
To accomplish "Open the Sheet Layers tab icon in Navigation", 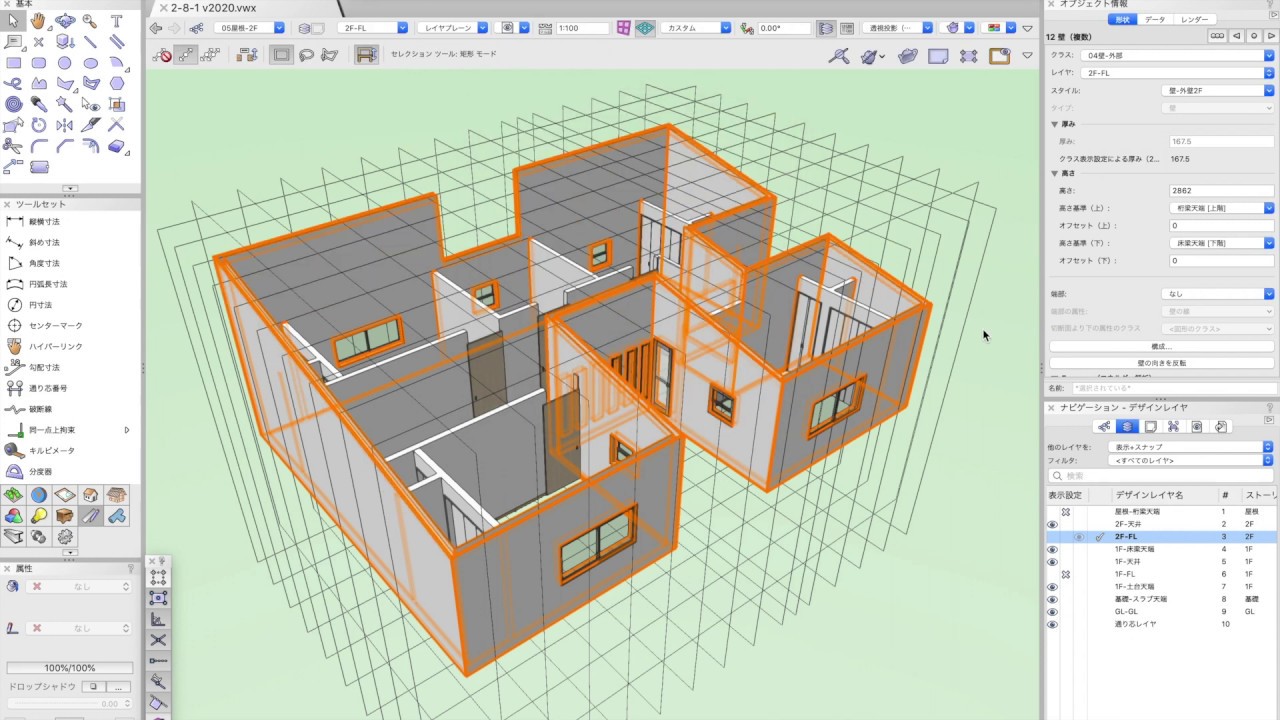I will (1151, 427).
